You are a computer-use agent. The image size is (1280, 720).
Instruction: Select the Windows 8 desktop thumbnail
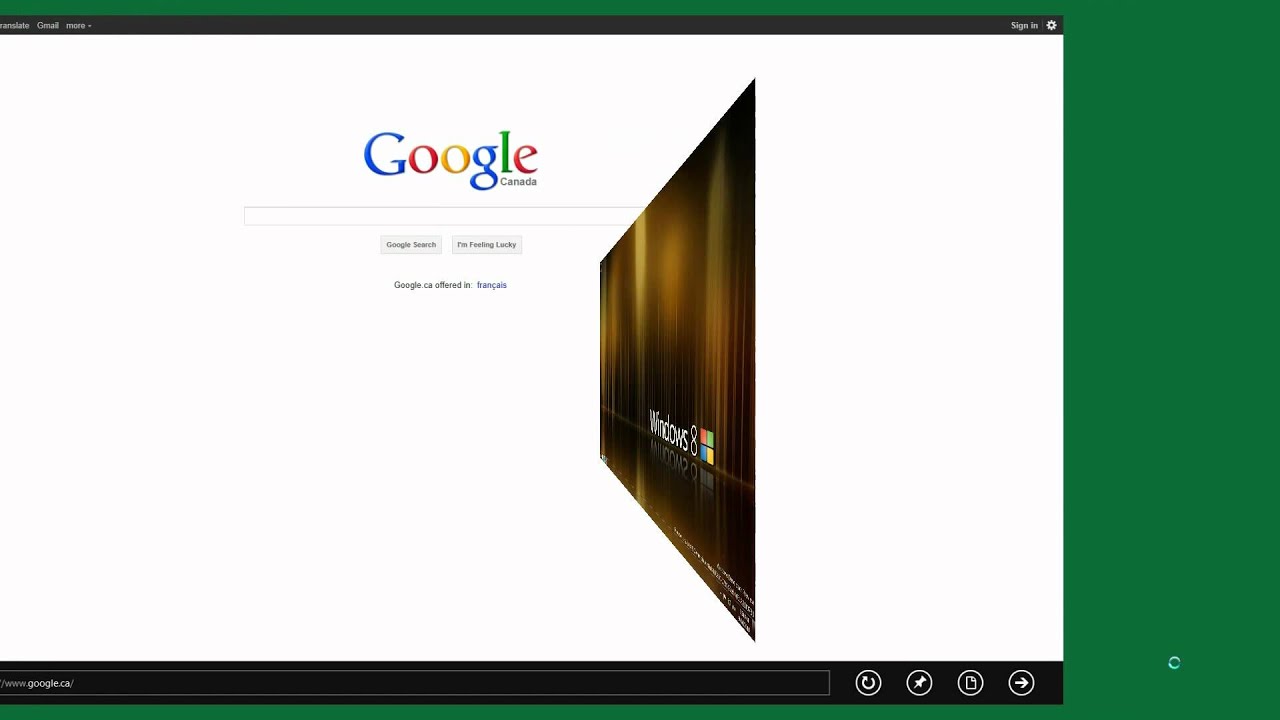(x=678, y=360)
